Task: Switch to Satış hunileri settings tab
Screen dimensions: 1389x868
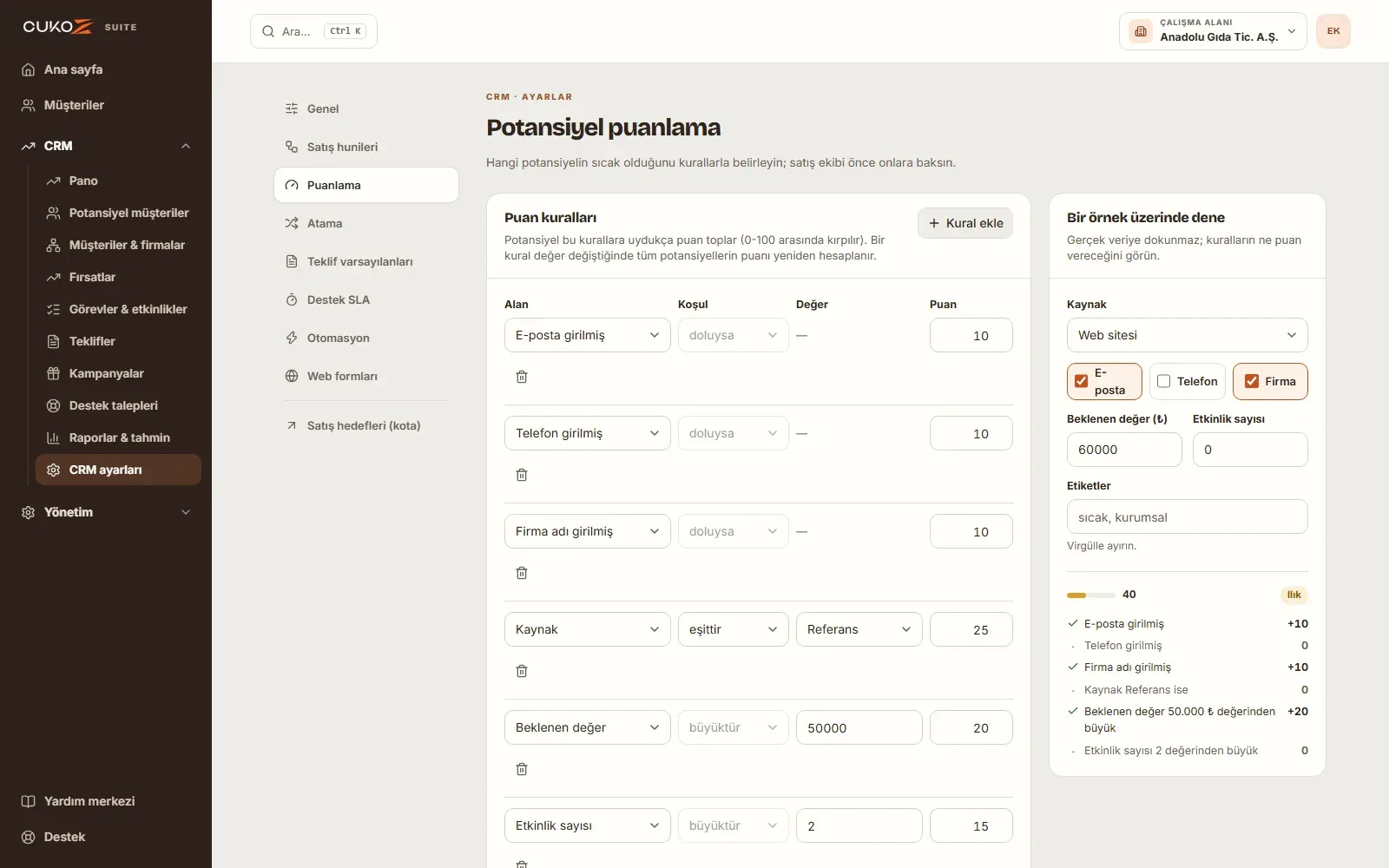Action: tap(366, 147)
